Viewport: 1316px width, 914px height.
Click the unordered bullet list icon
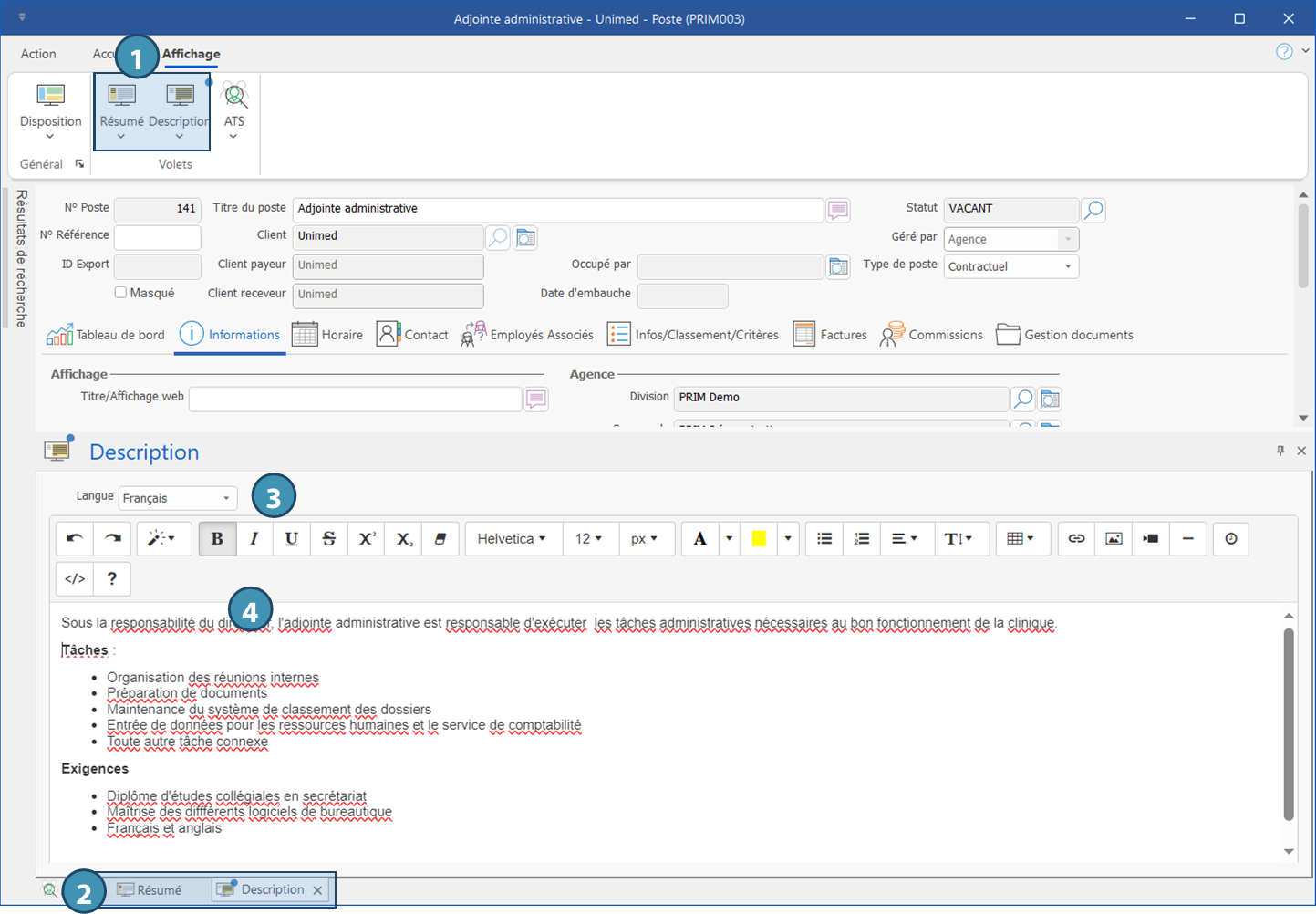coord(824,538)
